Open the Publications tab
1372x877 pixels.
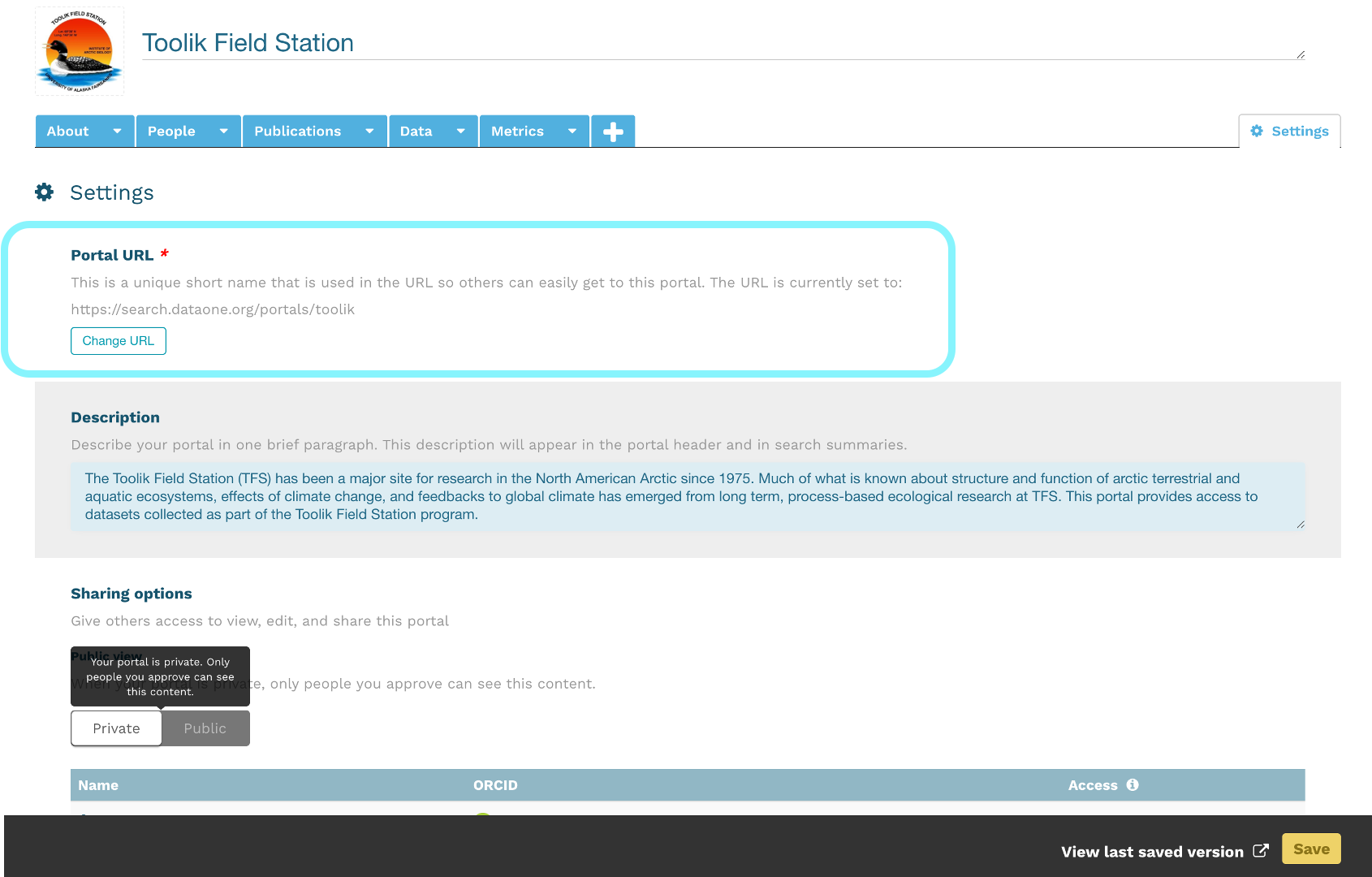297,131
